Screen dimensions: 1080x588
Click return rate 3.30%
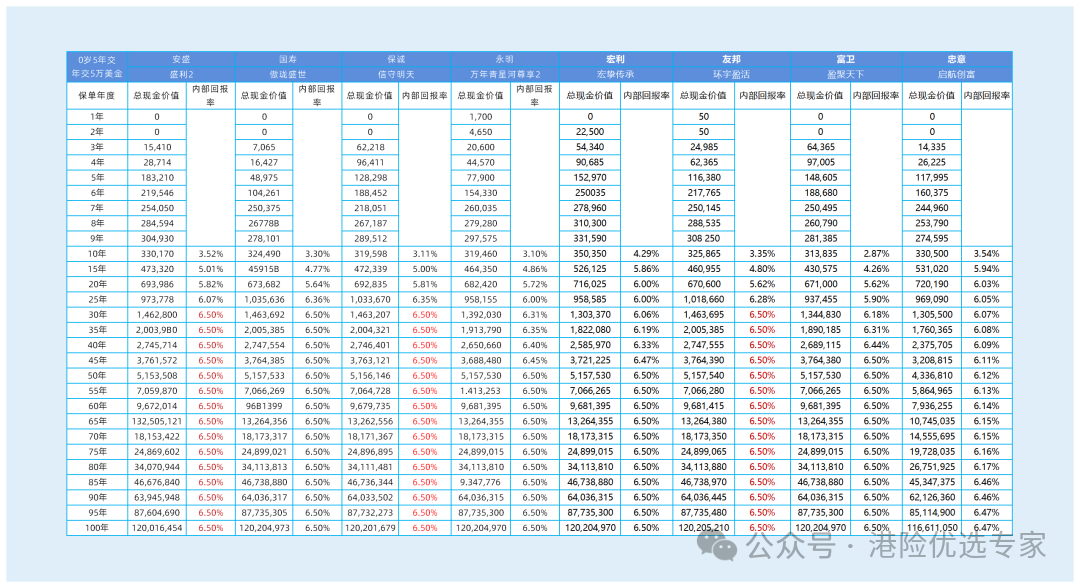click(318, 254)
